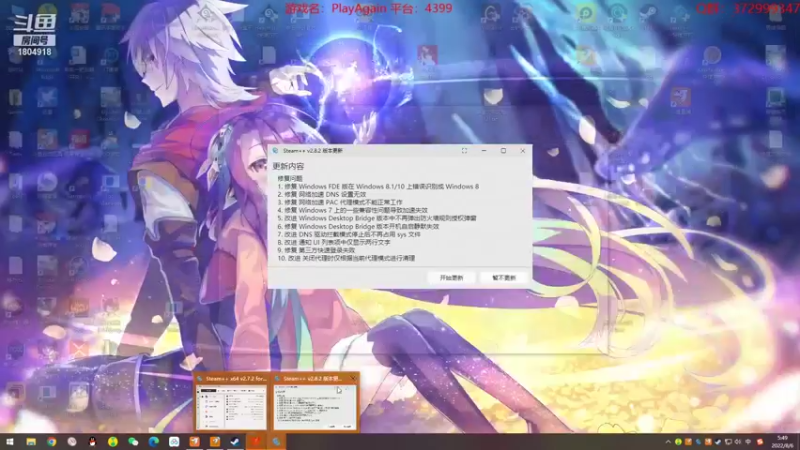Click Steam++ logo icon in dialog title bar
This screenshot has width=800, height=450.
(276, 151)
